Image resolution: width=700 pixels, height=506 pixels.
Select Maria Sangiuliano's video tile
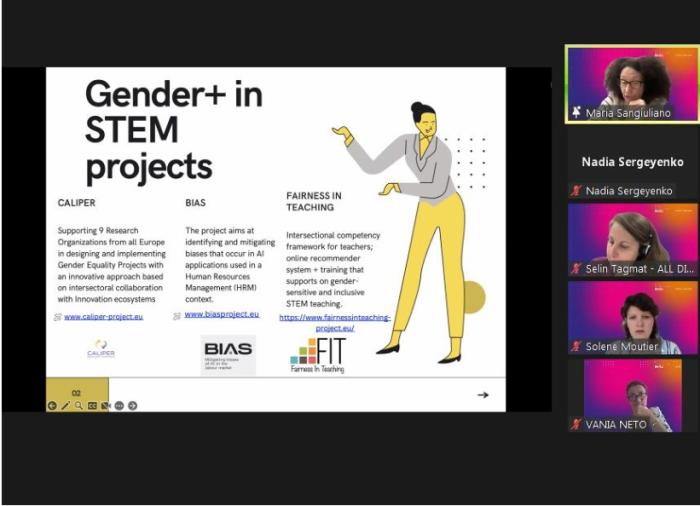[632, 83]
